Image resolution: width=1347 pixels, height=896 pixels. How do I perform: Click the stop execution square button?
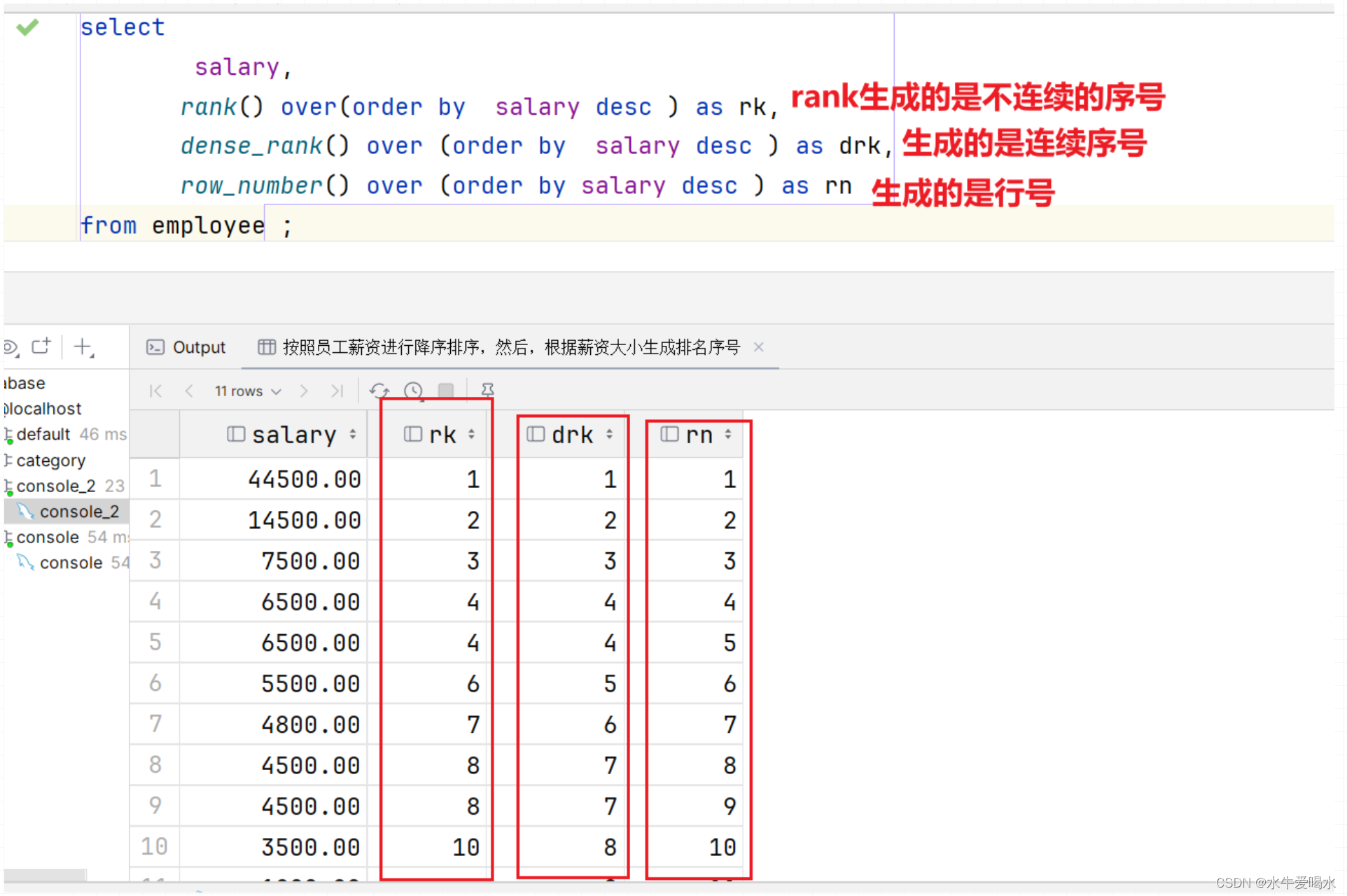(x=446, y=391)
